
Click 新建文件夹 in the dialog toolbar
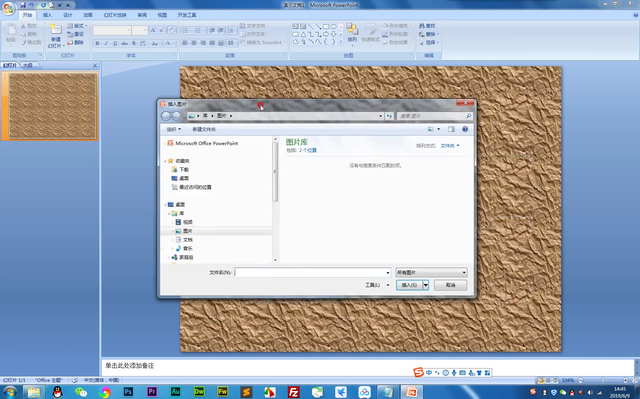click(x=204, y=129)
